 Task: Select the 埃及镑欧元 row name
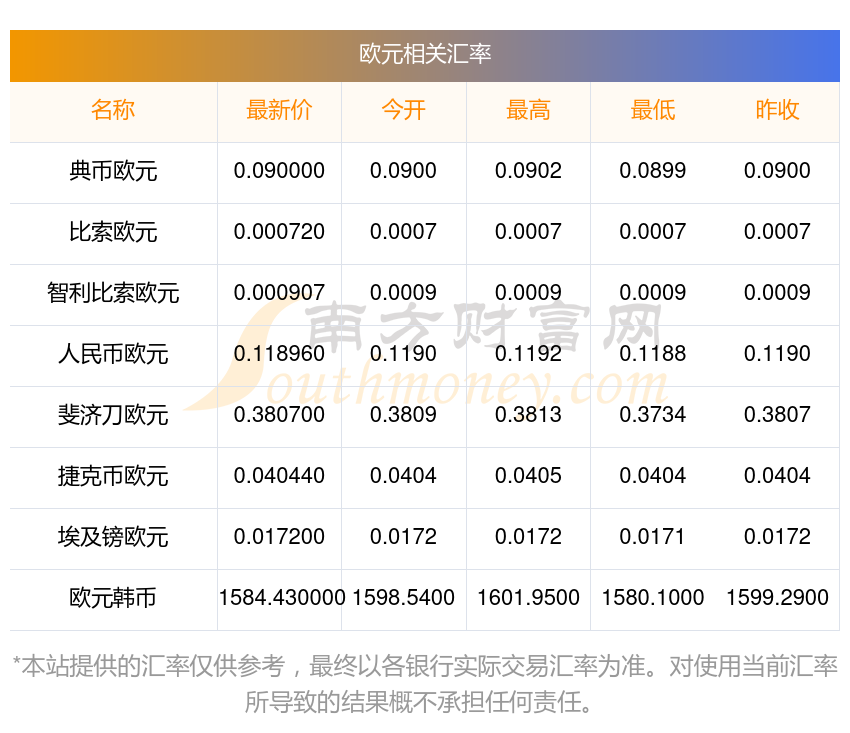(x=113, y=537)
